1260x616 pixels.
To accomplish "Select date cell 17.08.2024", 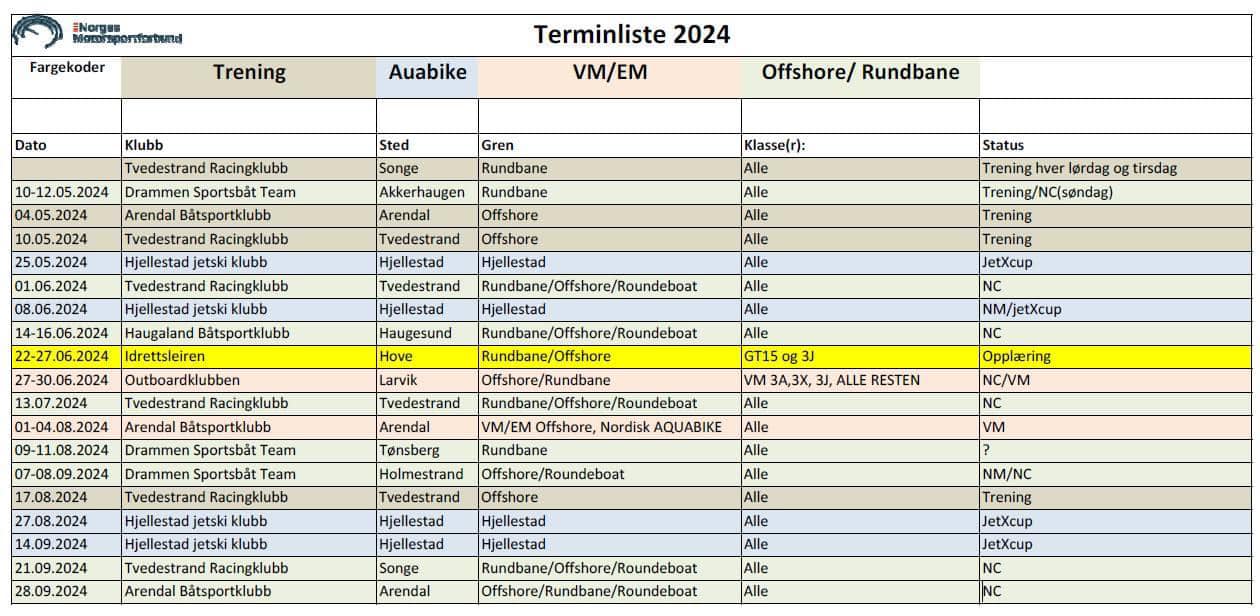I will pos(66,497).
